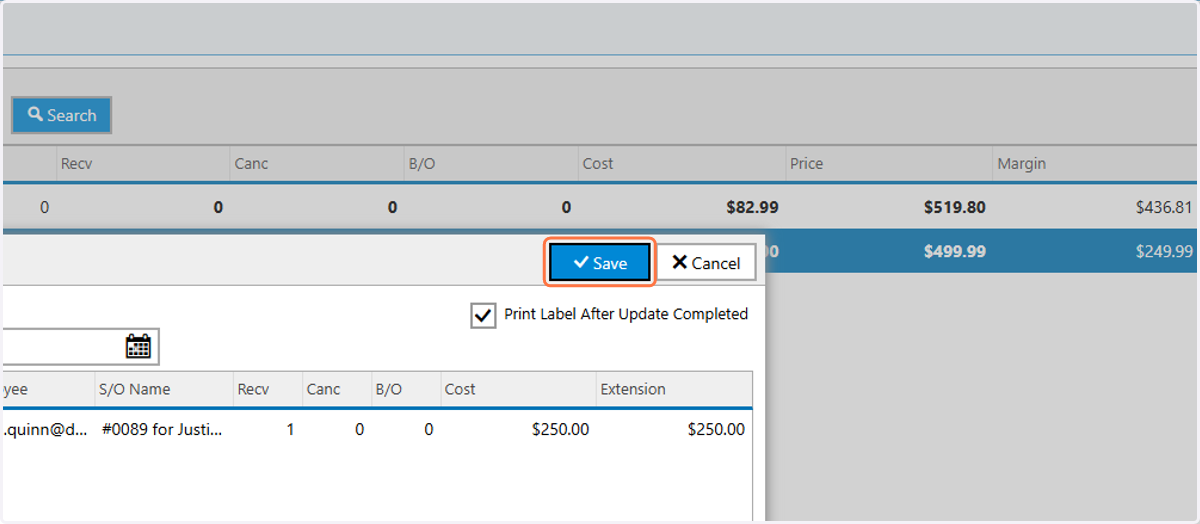This screenshot has height=524, width=1200.
Task: Sort by Price column in background grid
Action: coord(887,163)
